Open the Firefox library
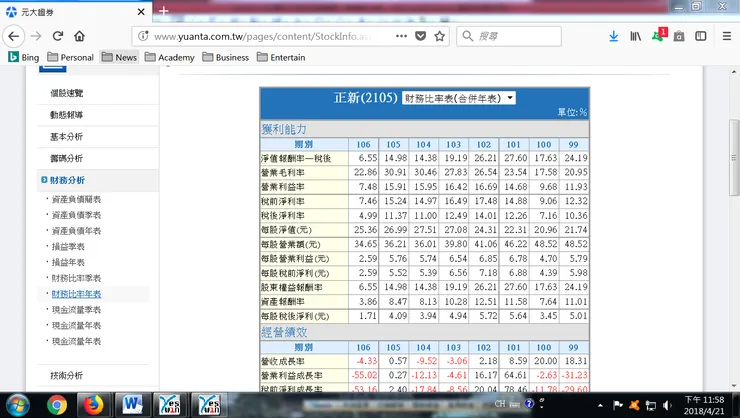The height and width of the screenshot is (418, 740). [x=635, y=36]
